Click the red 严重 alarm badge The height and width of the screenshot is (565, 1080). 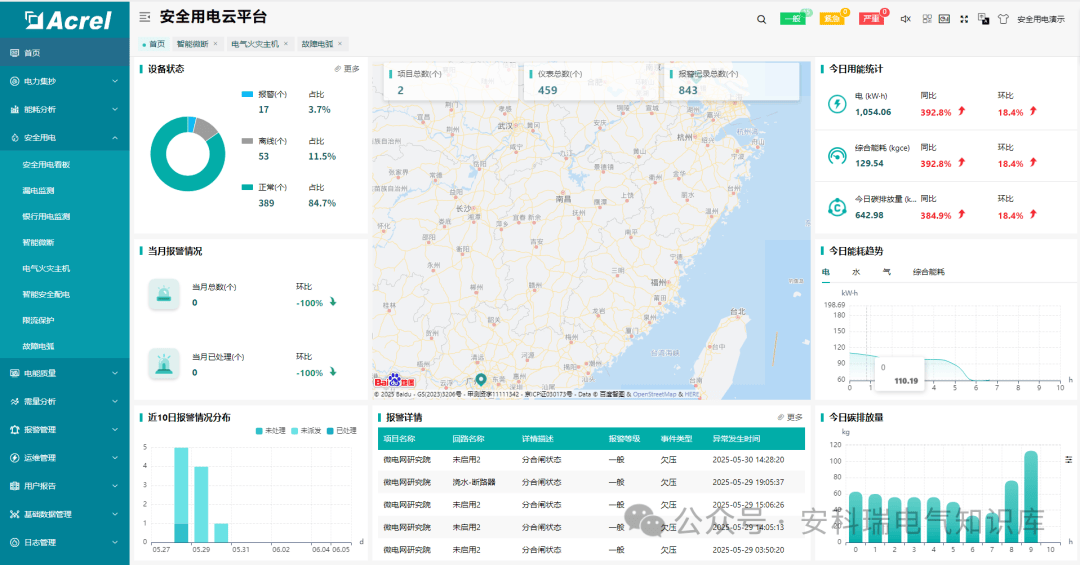pos(871,19)
